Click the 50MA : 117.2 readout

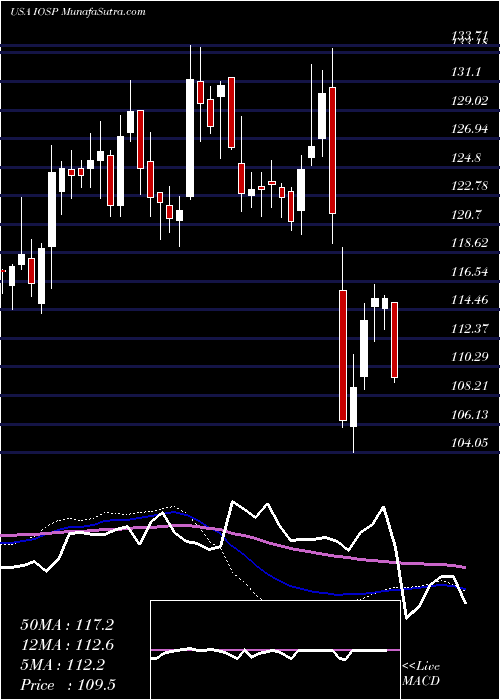point(68,625)
